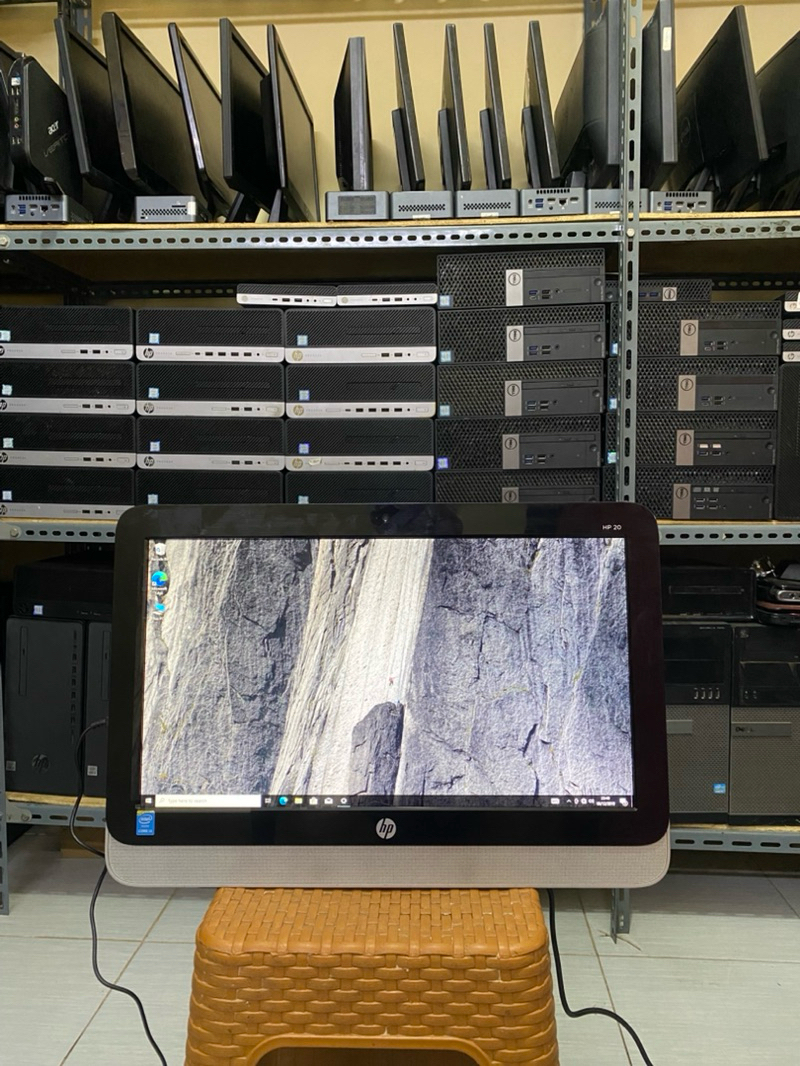Select the blue desktop icon below Edge
Viewport: 800px width, 1066px height.
click(x=160, y=608)
